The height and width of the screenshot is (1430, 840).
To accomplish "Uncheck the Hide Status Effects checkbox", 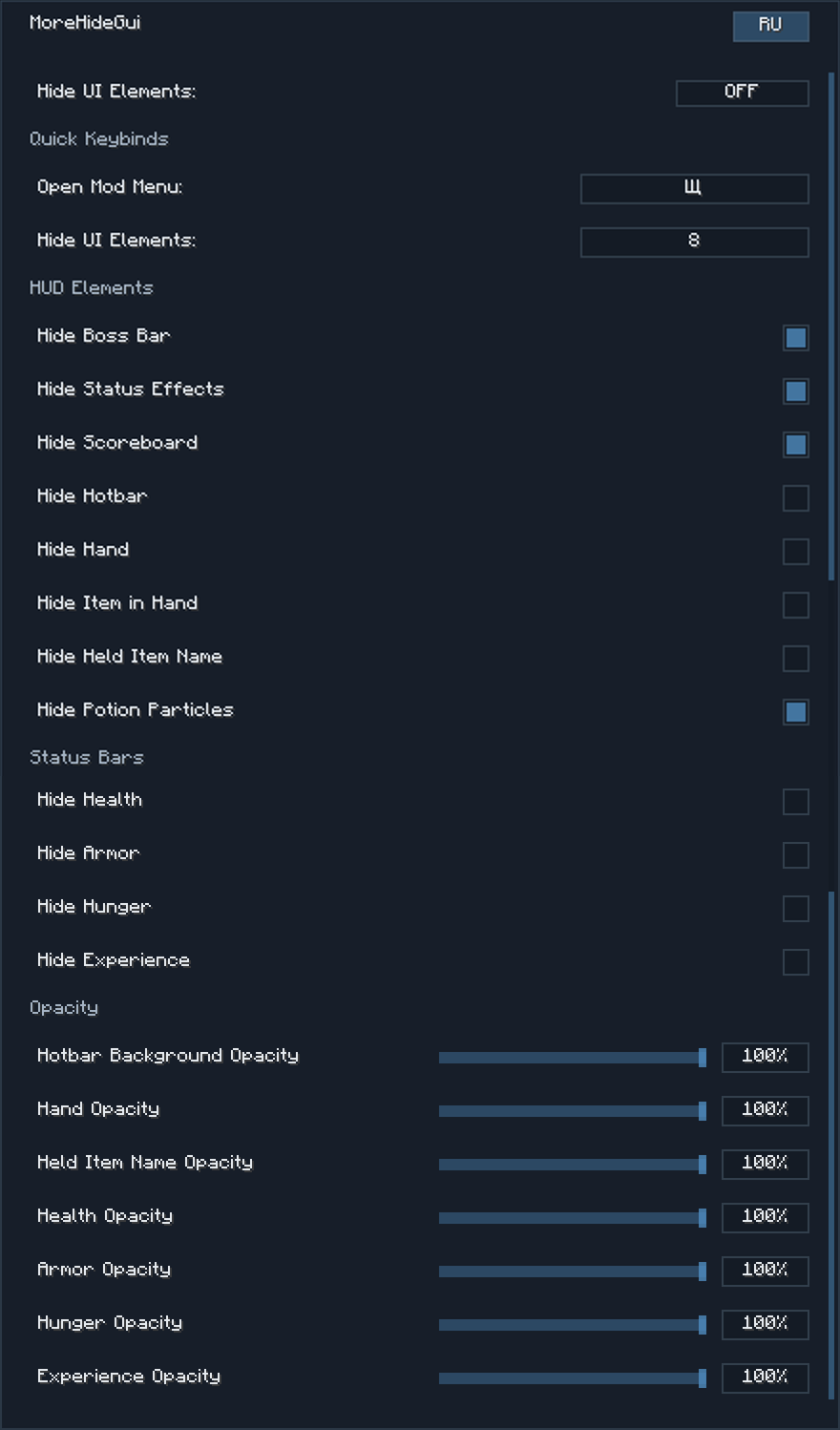I will (795, 391).
